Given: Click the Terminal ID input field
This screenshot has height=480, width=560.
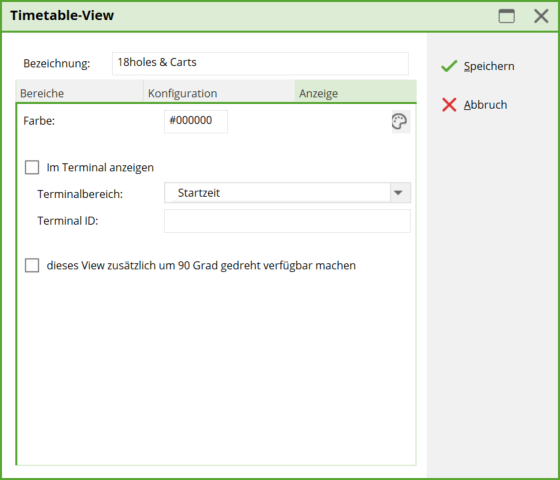Looking at the screenshot, I should [287, 221].
